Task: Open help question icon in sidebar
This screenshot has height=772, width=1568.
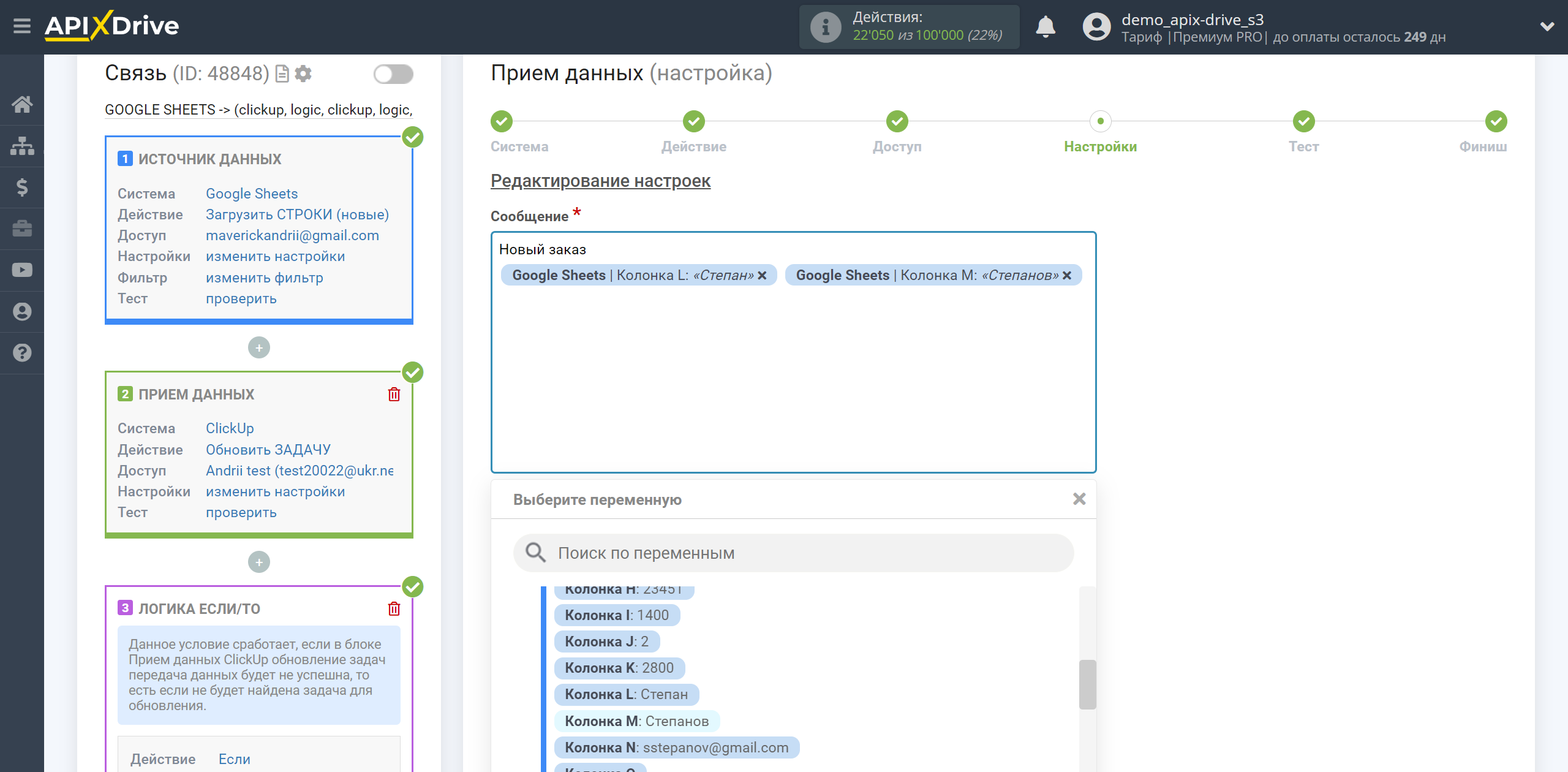Action: point(22,353)
